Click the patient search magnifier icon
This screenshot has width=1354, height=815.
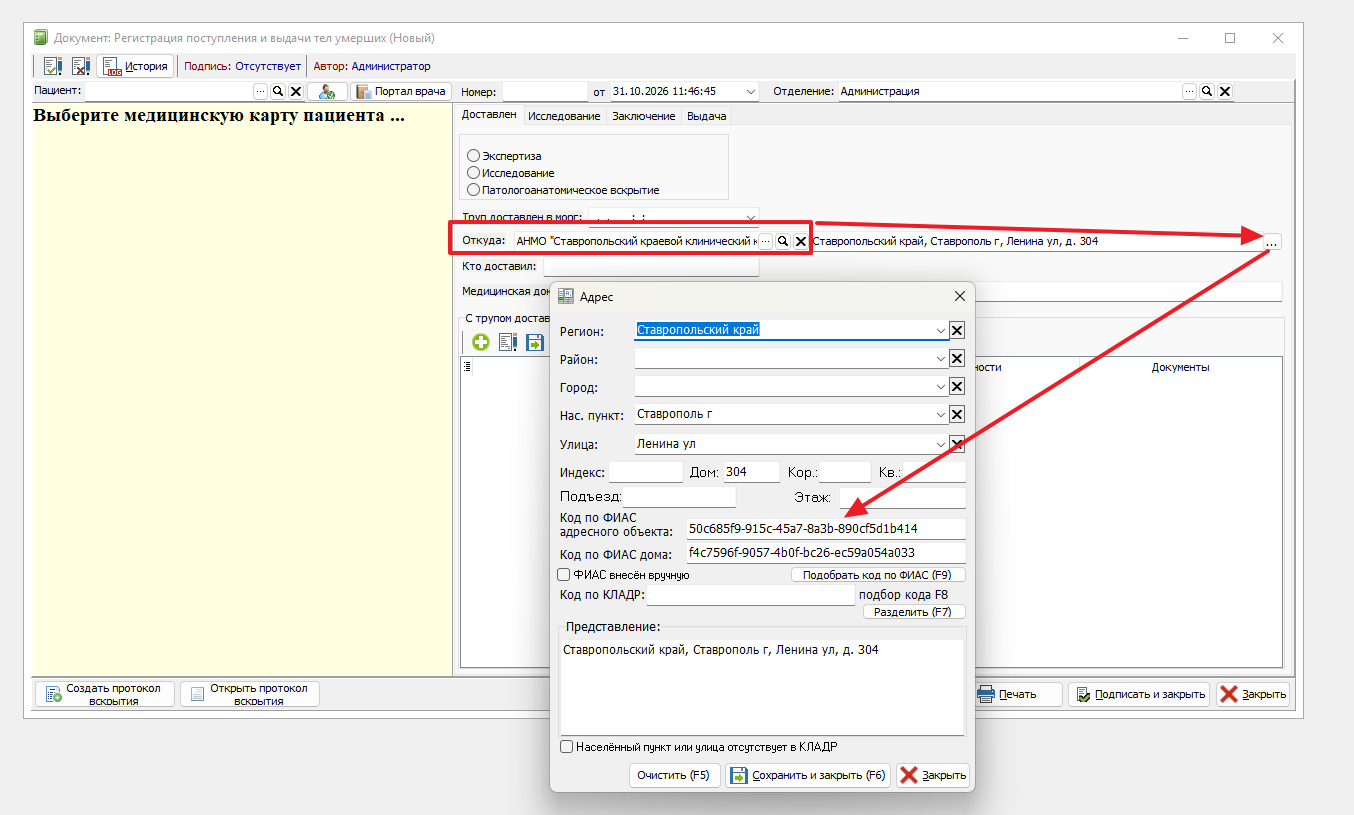pyautogui.click(x=278, y=91)
